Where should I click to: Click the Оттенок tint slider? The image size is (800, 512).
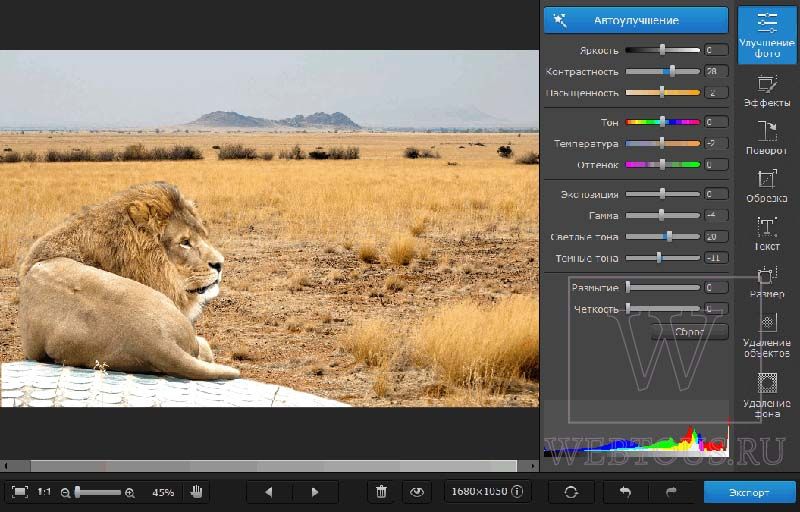[x=663, y=164]
